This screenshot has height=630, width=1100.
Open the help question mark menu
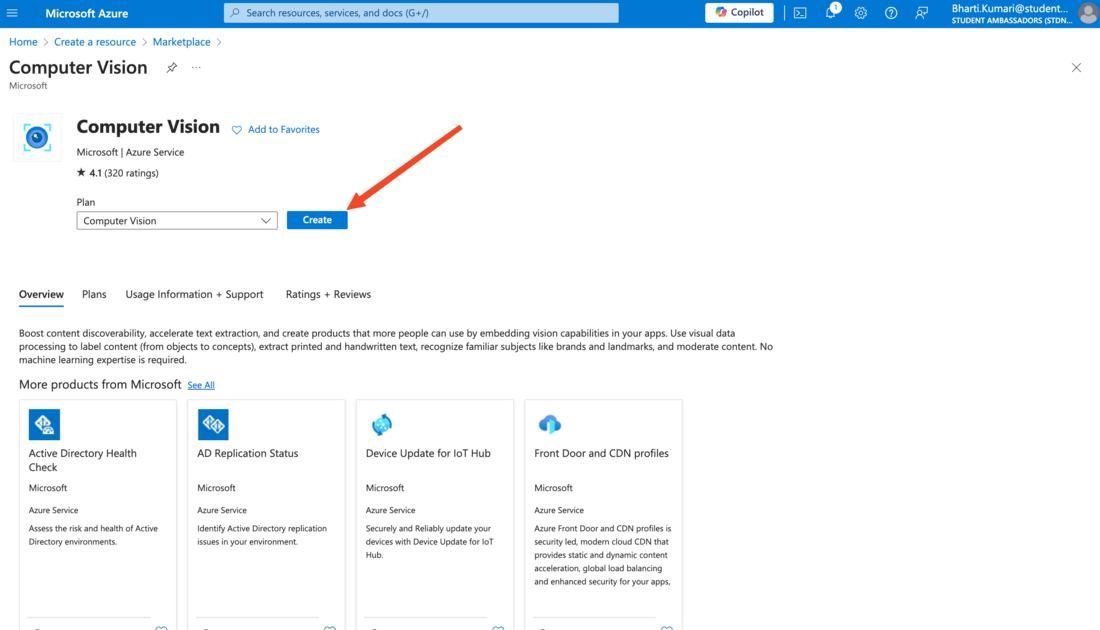[x=891, y=13]
